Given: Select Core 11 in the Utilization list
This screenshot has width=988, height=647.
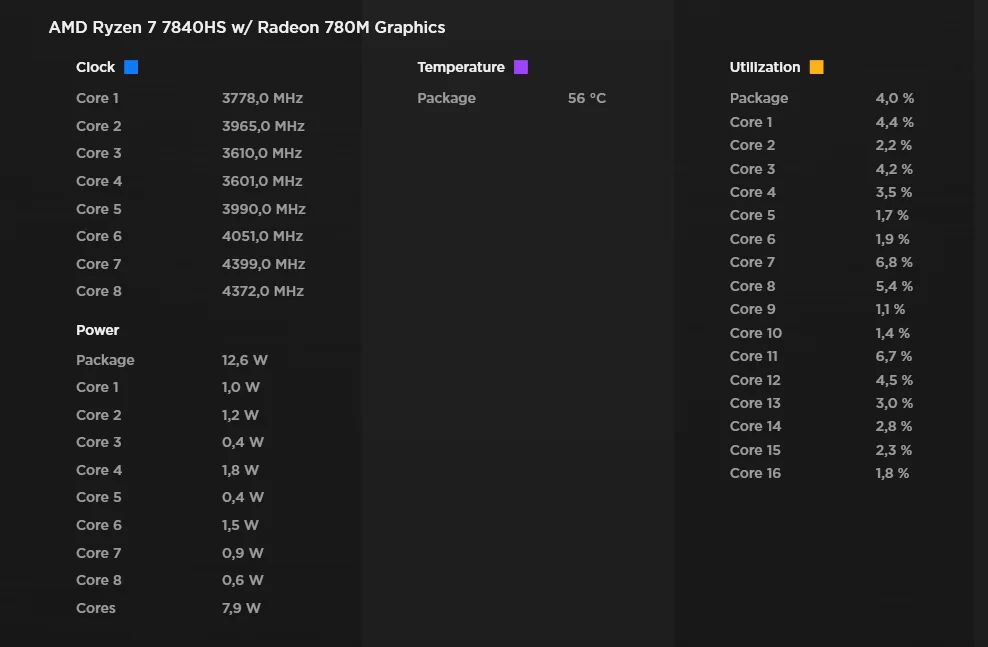Looking at the screenshot, I should pyautogui.click(x=754, y=356).
